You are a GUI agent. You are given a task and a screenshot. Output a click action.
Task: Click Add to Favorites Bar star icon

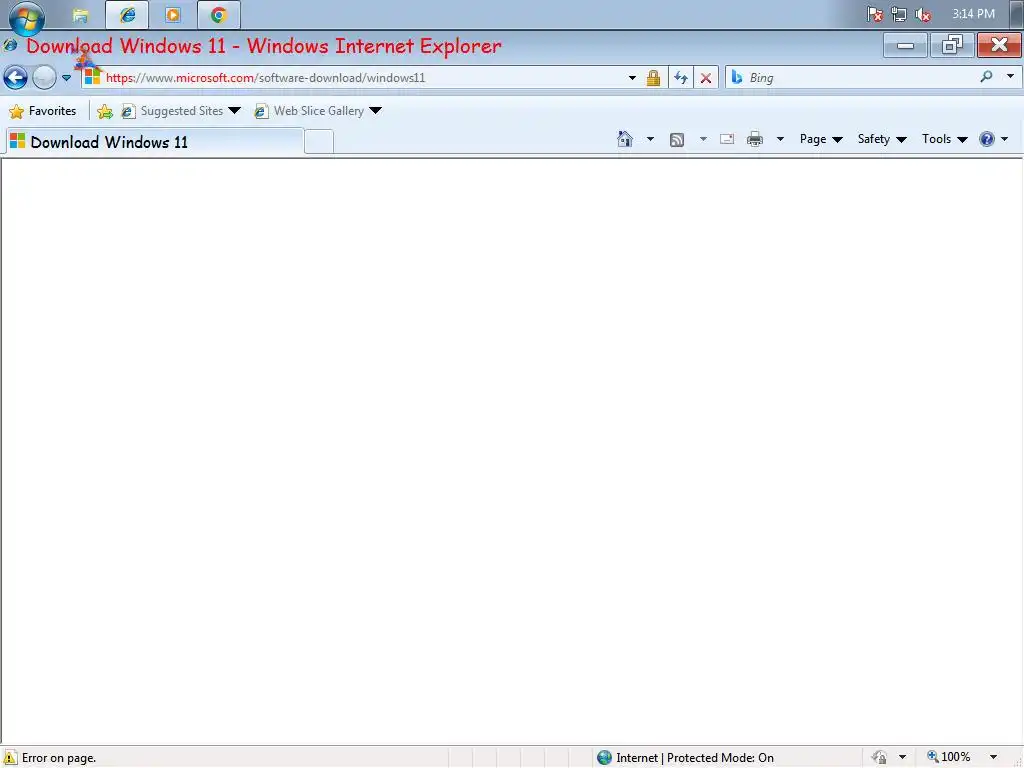(104, 111)
